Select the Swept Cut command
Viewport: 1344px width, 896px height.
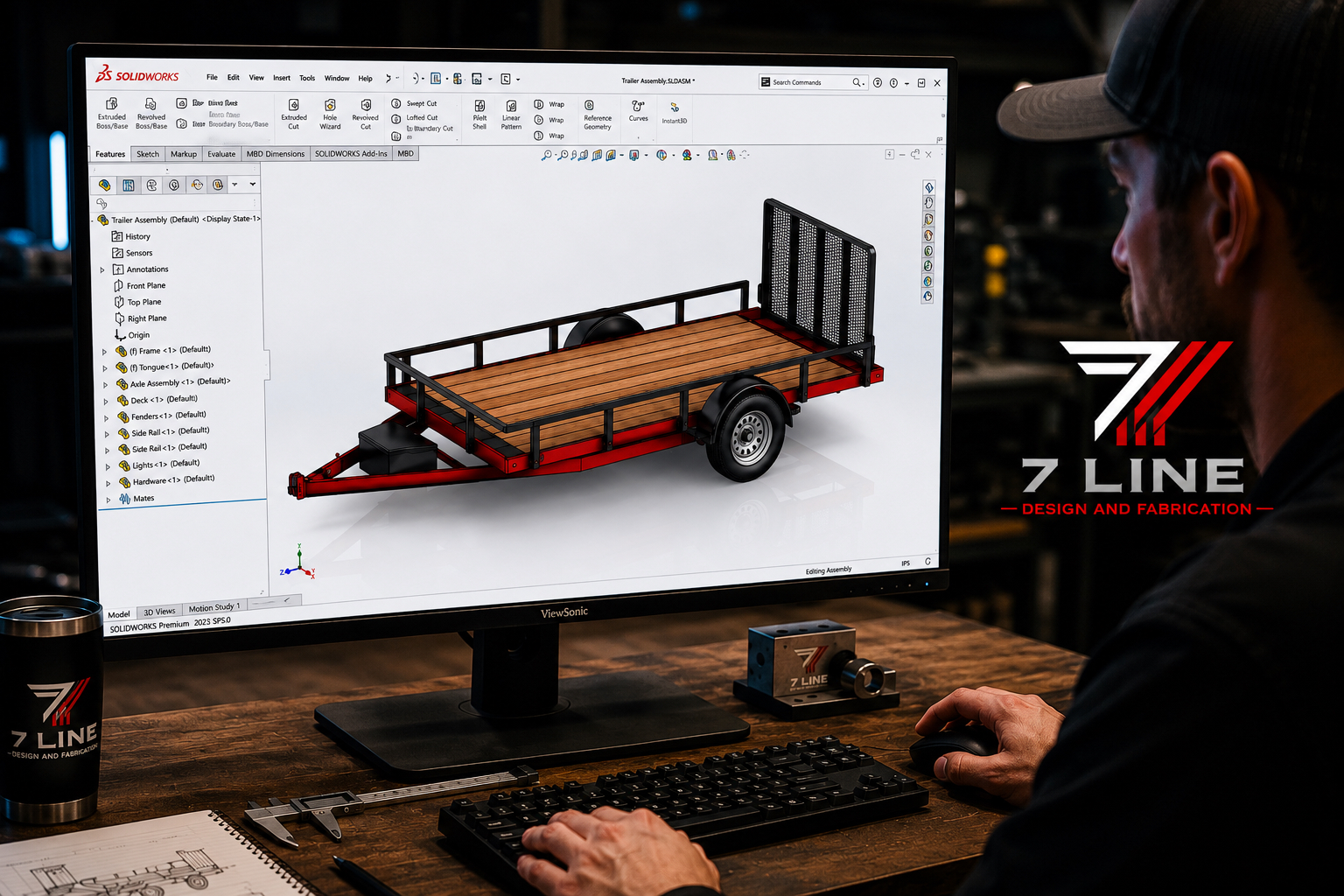(x=414, y=103)
